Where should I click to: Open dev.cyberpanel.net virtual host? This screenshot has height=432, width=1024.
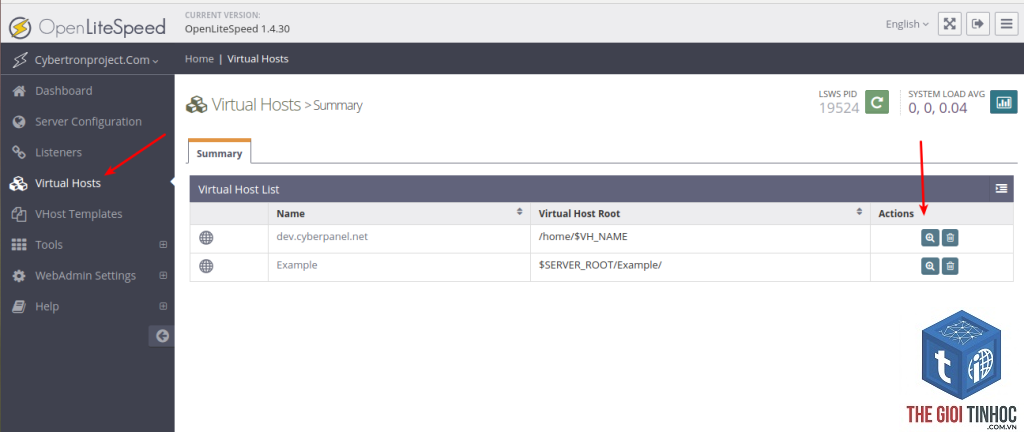point(322,236)
